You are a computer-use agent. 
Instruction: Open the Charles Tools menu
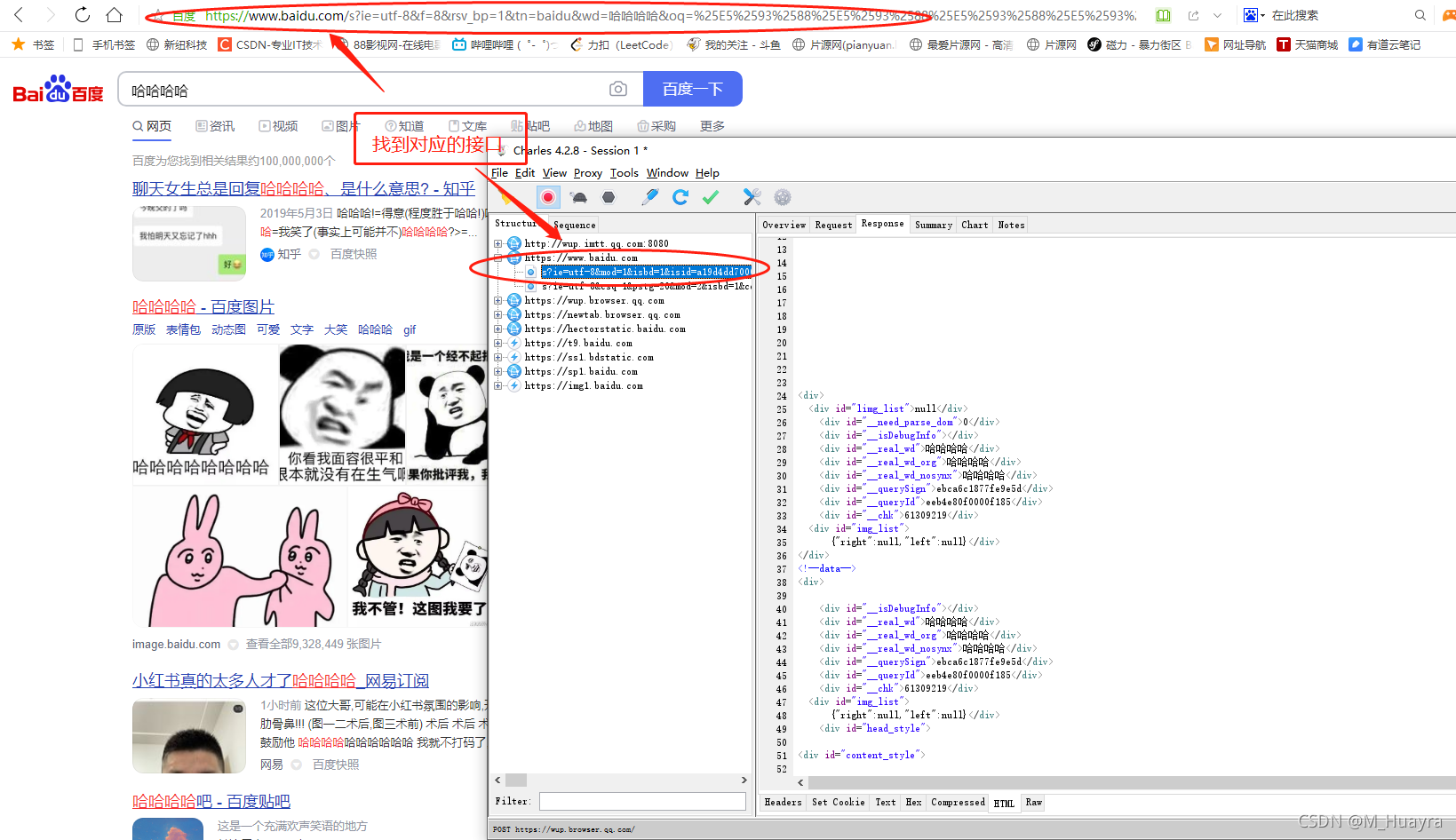tap(625, 173)
